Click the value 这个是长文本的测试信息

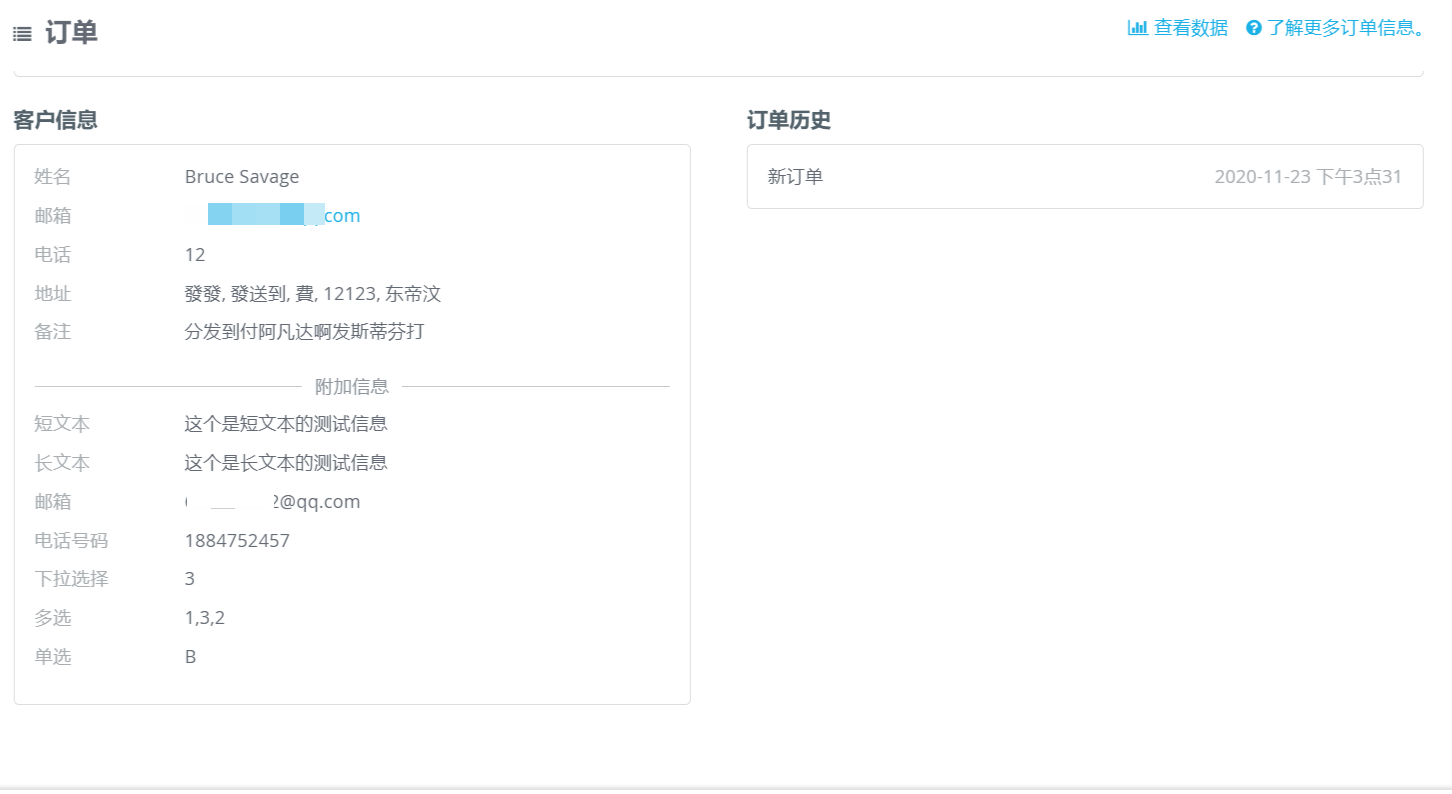[x=286, y=463]
